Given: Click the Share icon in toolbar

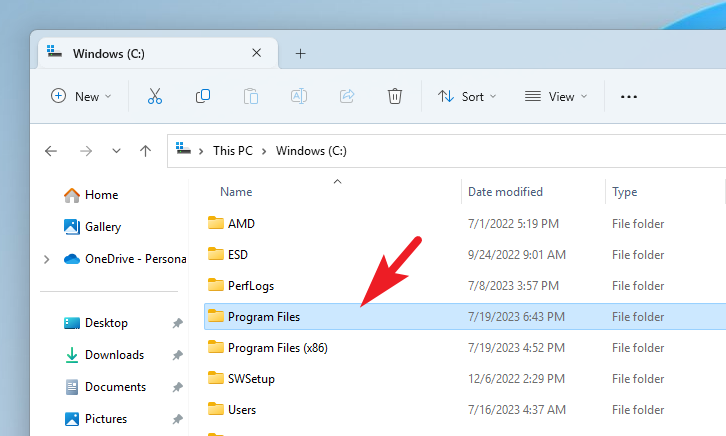Looking at the screenshot, I should (x=347, y=96).
